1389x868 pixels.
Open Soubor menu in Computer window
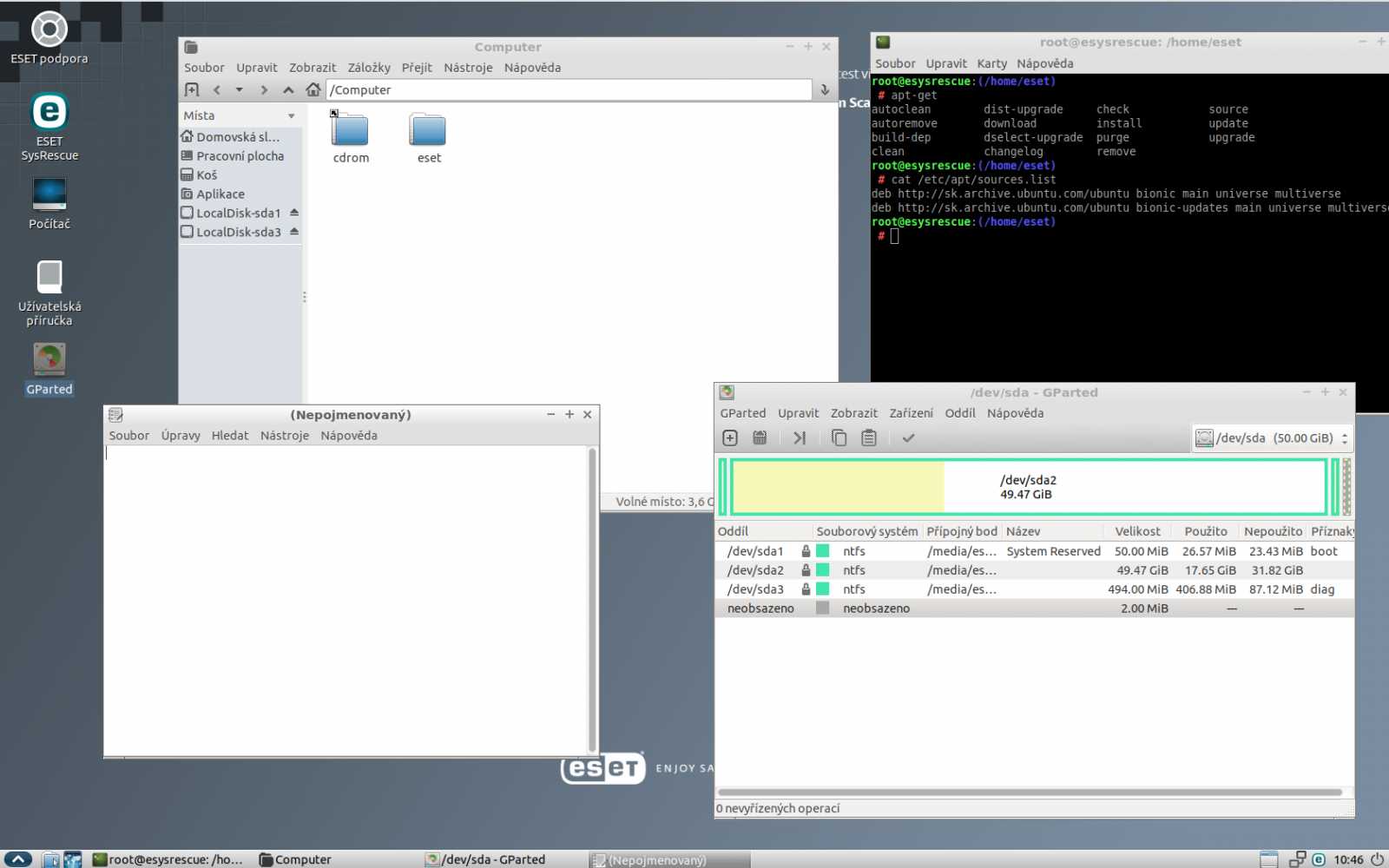coord(204,68)
